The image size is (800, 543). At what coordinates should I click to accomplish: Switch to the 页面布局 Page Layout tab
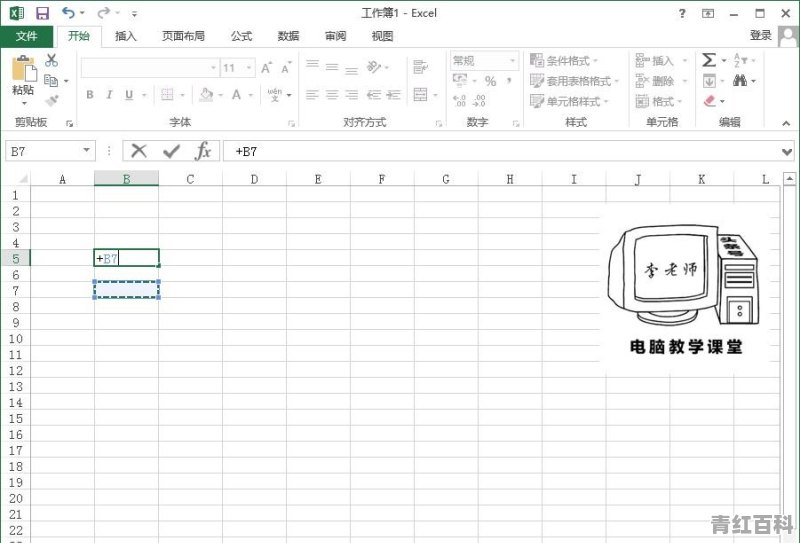tap(183, 36)
